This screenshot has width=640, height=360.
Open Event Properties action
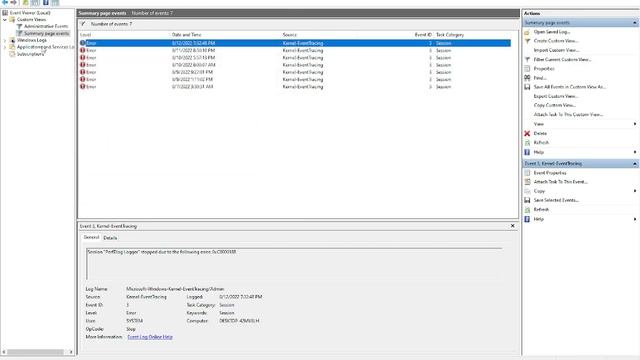tap(550, 173)
